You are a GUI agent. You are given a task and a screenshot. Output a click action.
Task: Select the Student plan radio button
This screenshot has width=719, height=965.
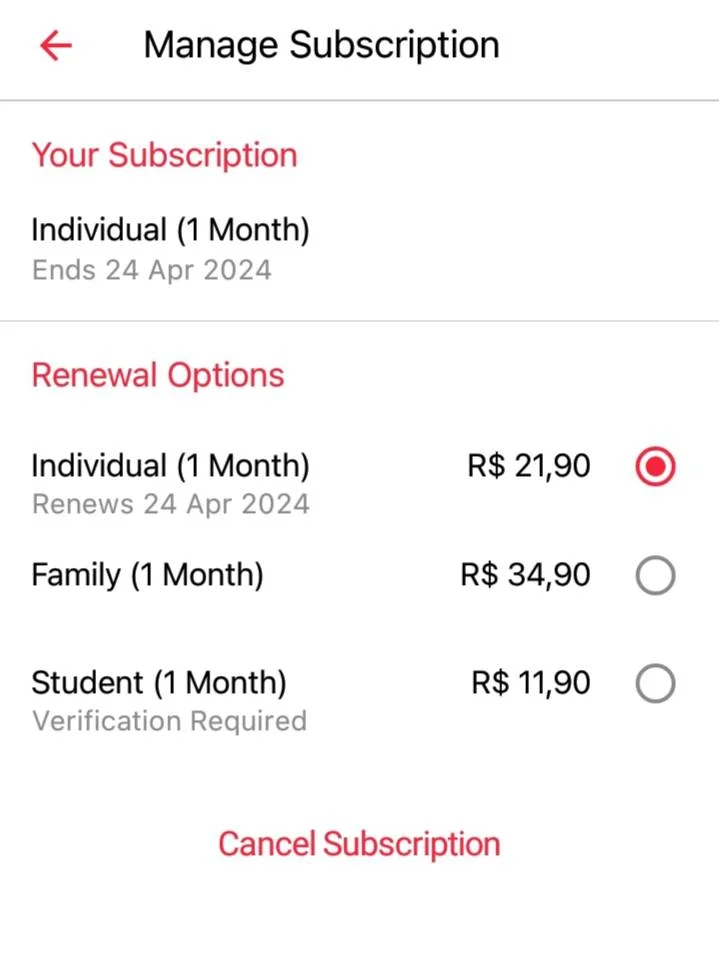coord(655,683)
